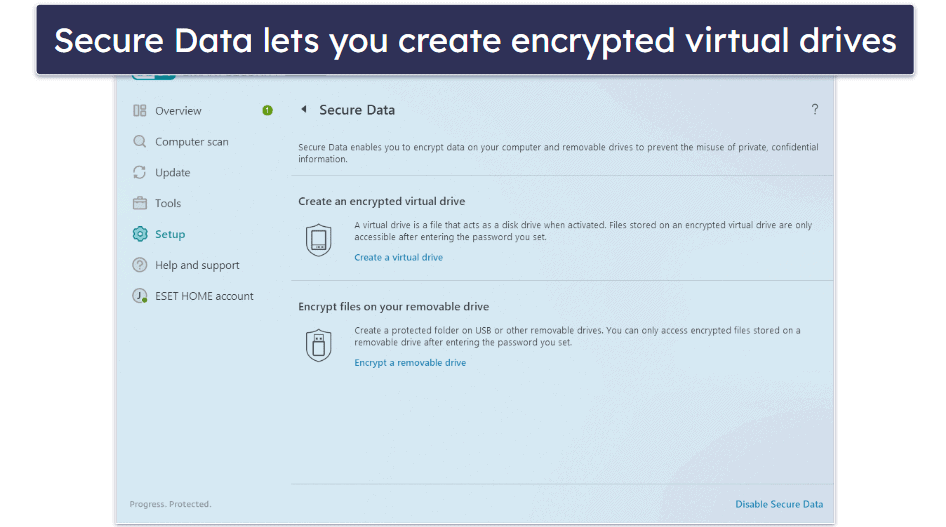Open the question mark help button

click(x=814, y=110)
